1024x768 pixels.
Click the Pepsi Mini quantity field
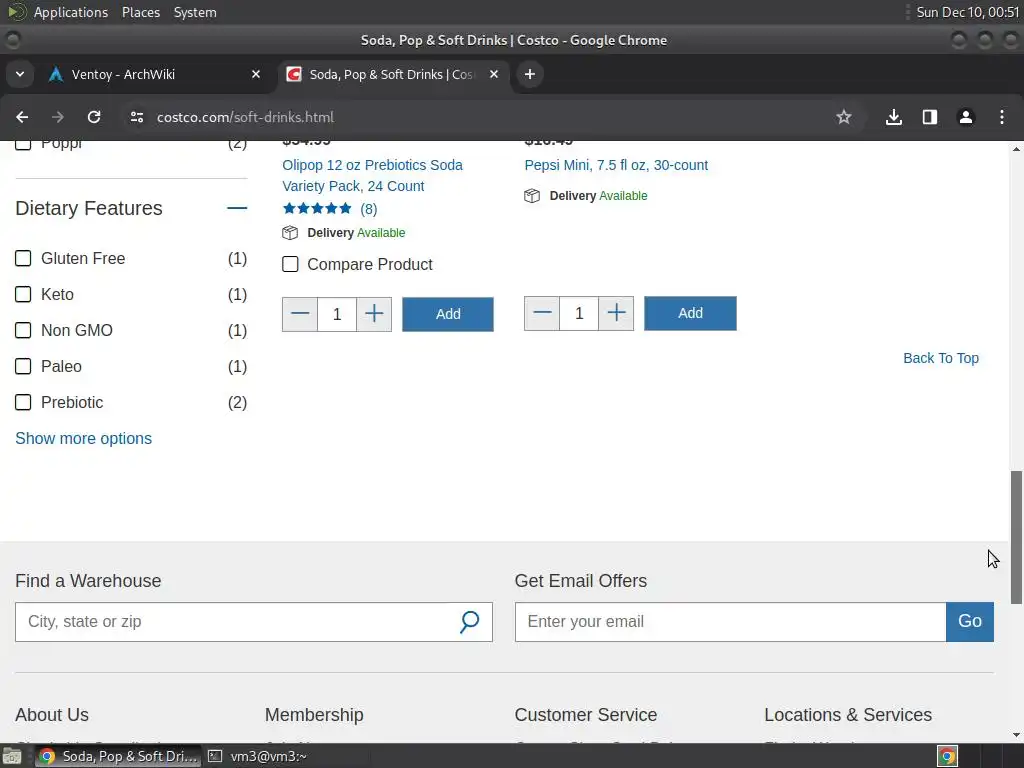(x=579, y=313)
